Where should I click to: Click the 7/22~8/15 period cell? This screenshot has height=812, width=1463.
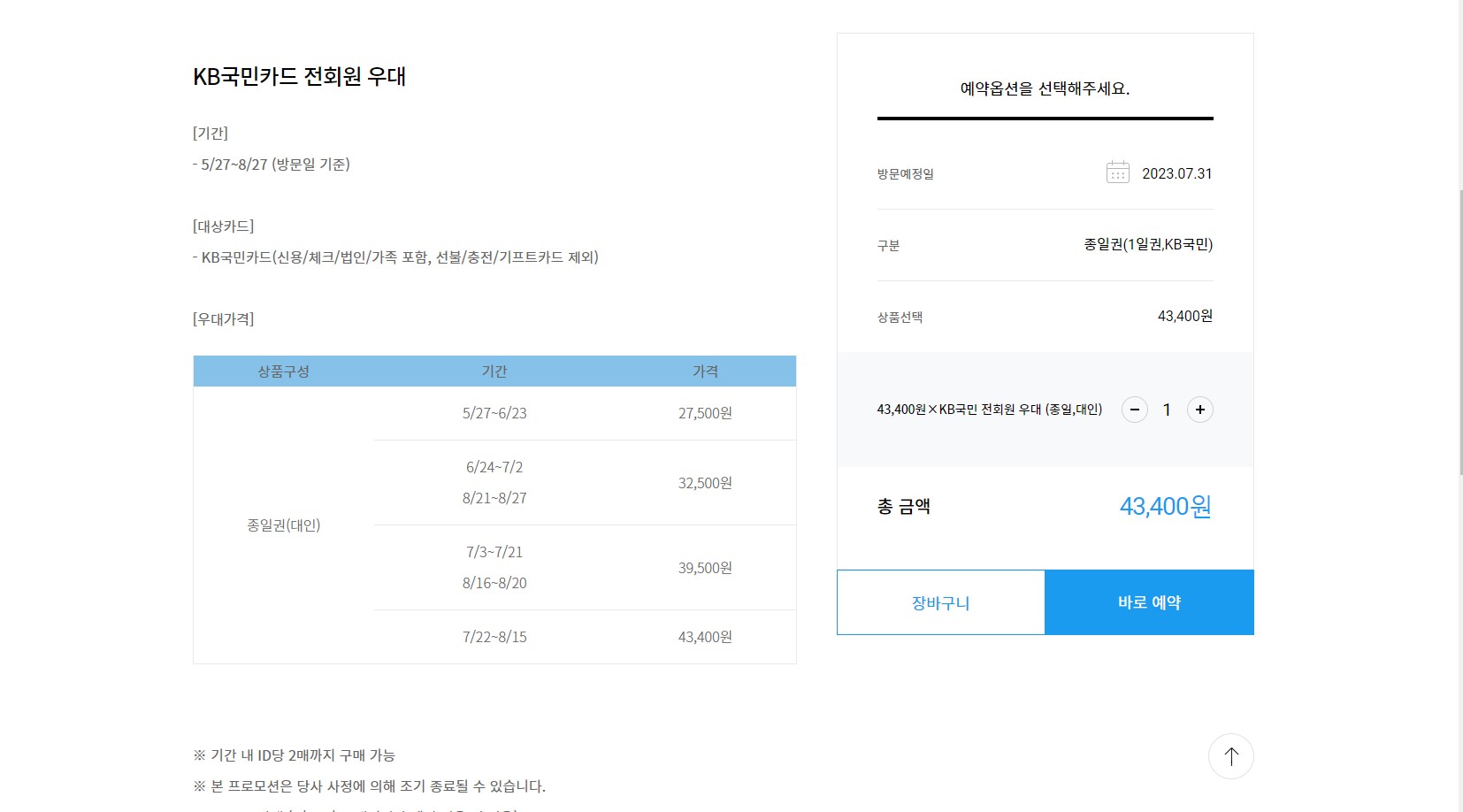pyautogui.click(x=494, y=637)
